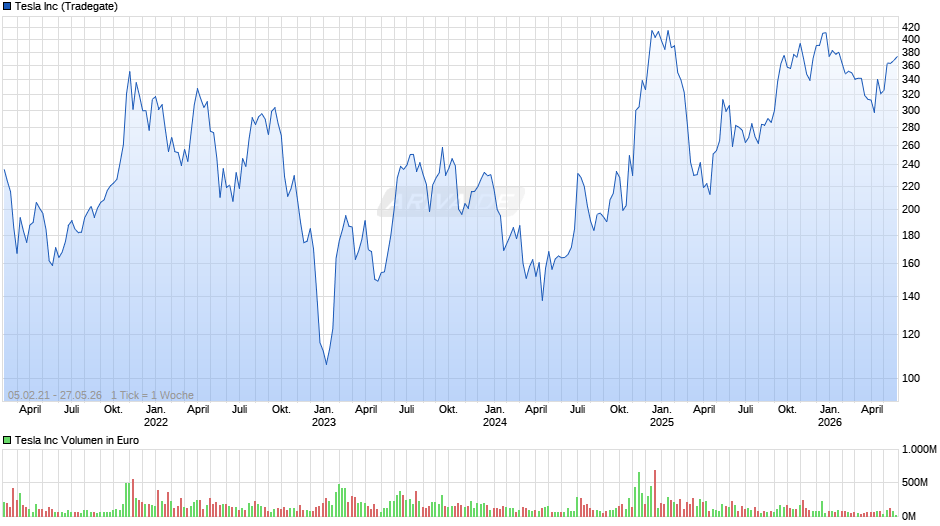Click the 0M volume axis label
Screen dimensions: 940x526
[909, 516]
